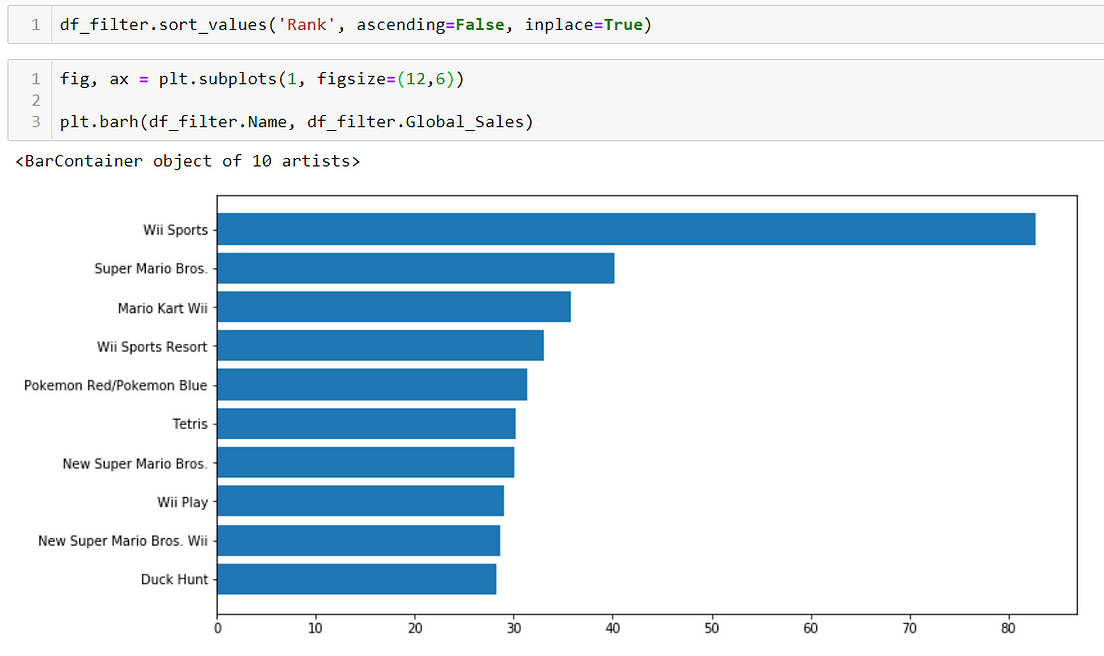Click the Pokemon Red/Pokemon Blue bar
Screen dimensions: 1104x656
(372, 384)
